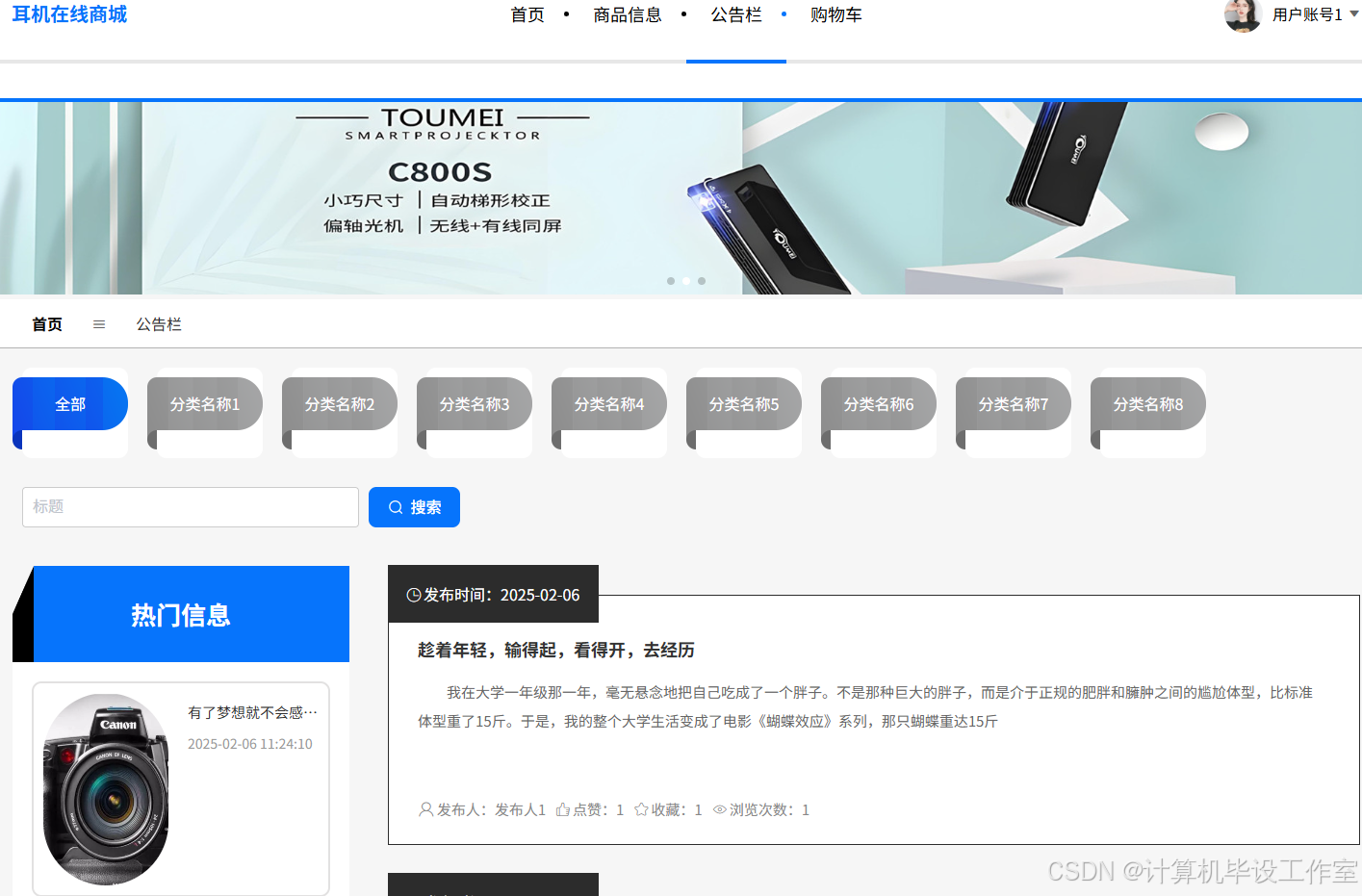Select category 分类名称8
The width and height of the screenshot is (1362, 896).
tap(1148, 404)
